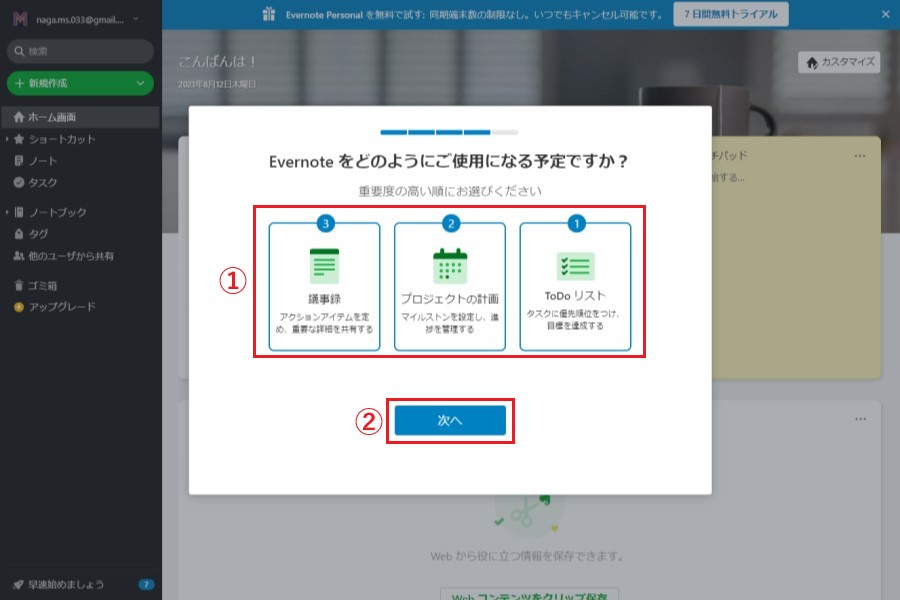Image resolution: width=900 pixels, height=600 pixels.
Task: Toggle the プロジェクトの計画 usage card
Action: coord(450,287)
